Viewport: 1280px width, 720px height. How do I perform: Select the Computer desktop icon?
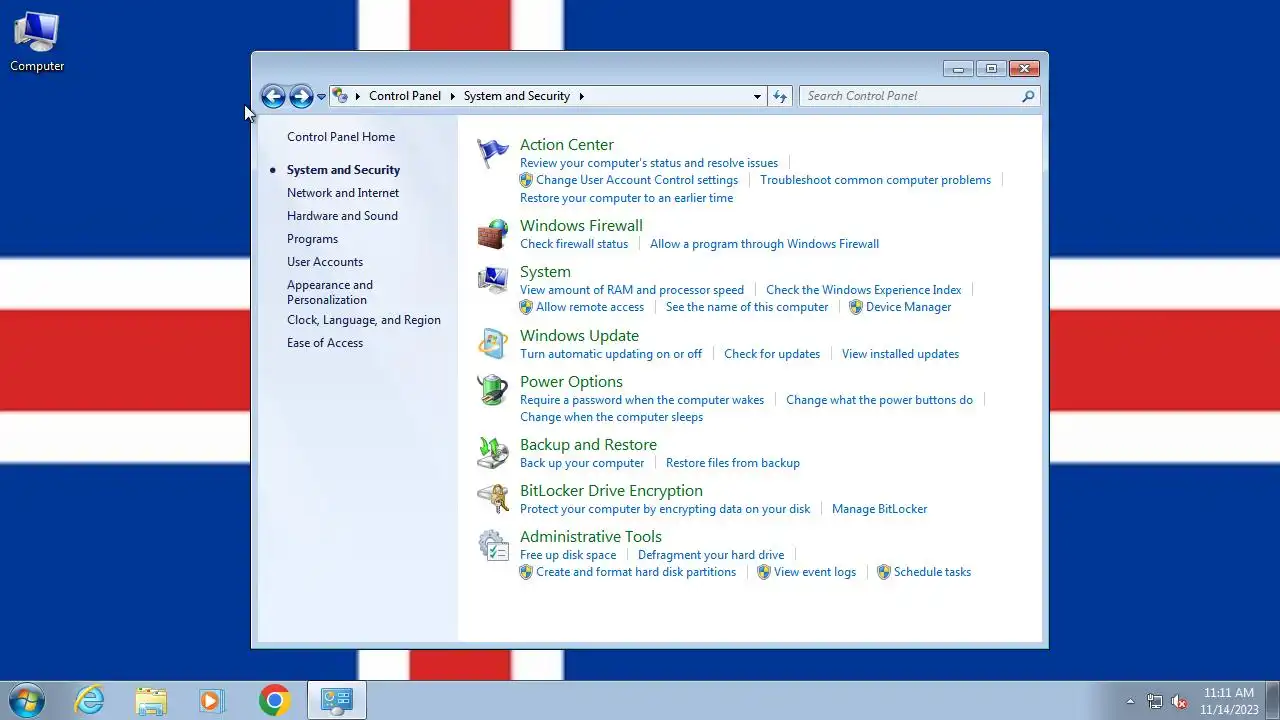point(37,43)
